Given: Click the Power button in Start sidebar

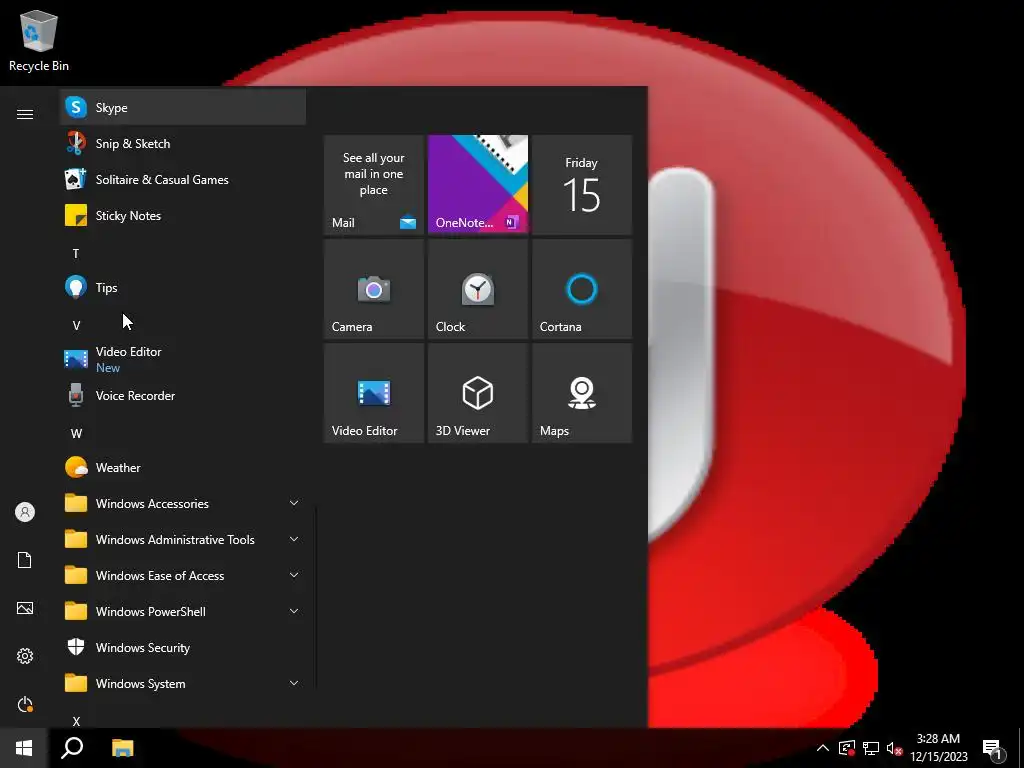Looking at the screenshot, I should click(x=25, y=704).
